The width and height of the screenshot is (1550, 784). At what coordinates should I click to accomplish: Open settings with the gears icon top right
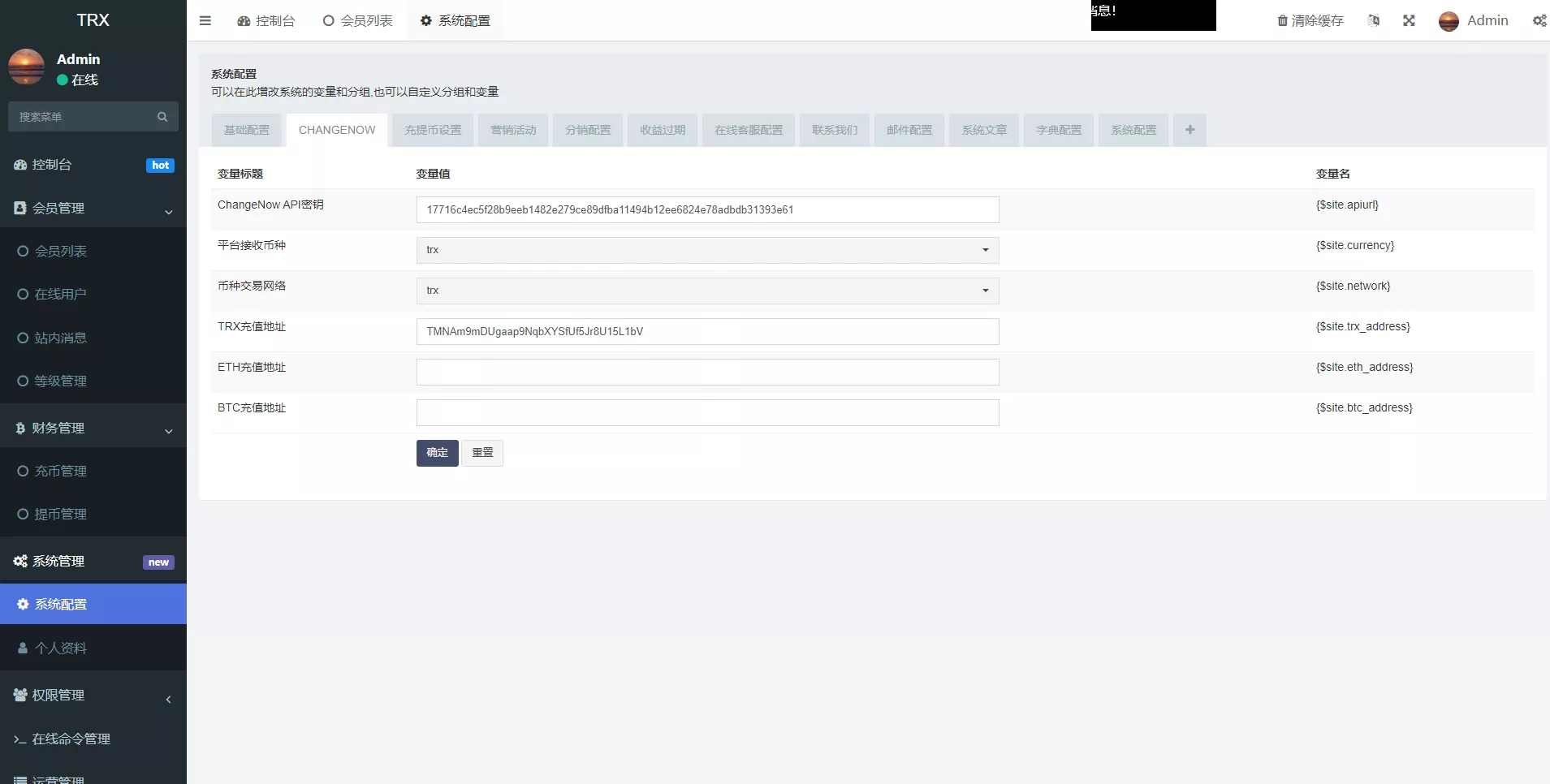[1539, 20]
